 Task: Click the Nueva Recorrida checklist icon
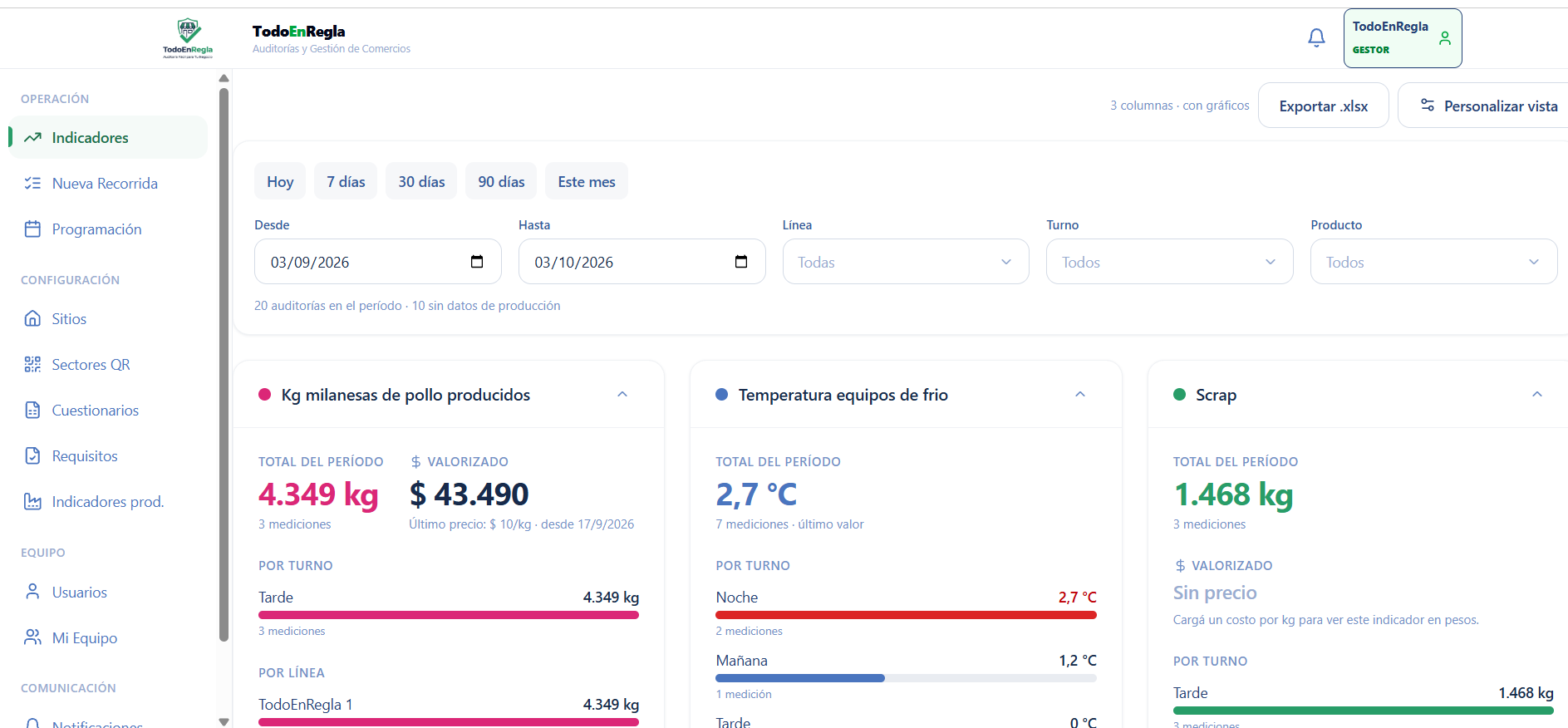(x=32, y=183)
